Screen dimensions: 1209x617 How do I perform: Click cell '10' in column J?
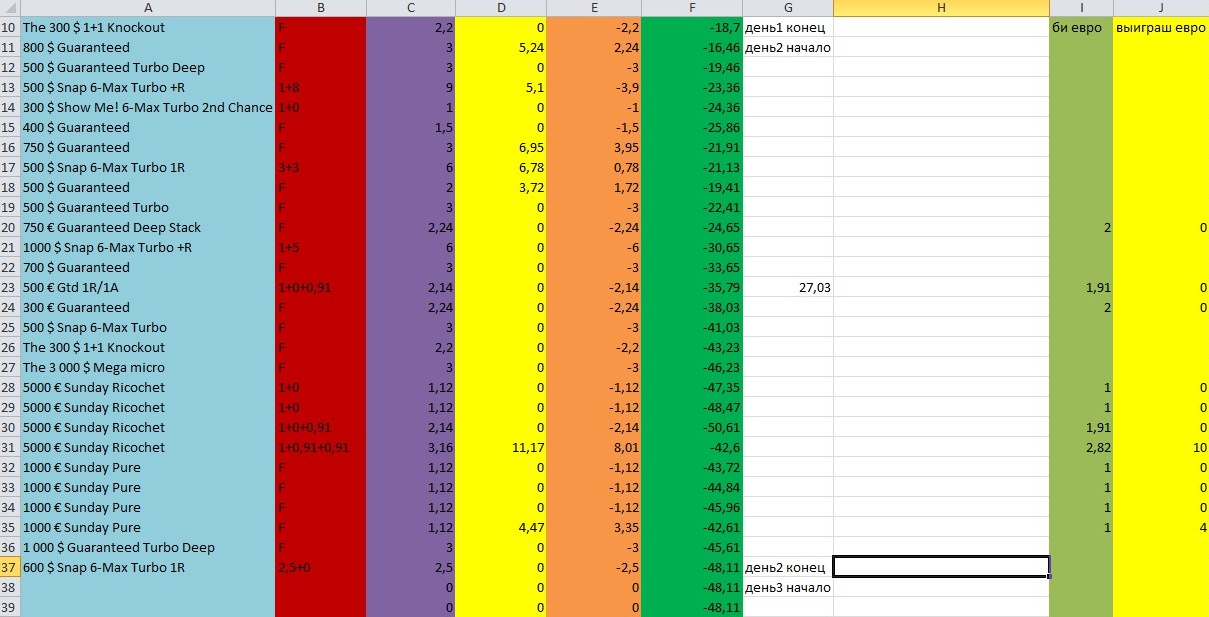[1161, 448]
